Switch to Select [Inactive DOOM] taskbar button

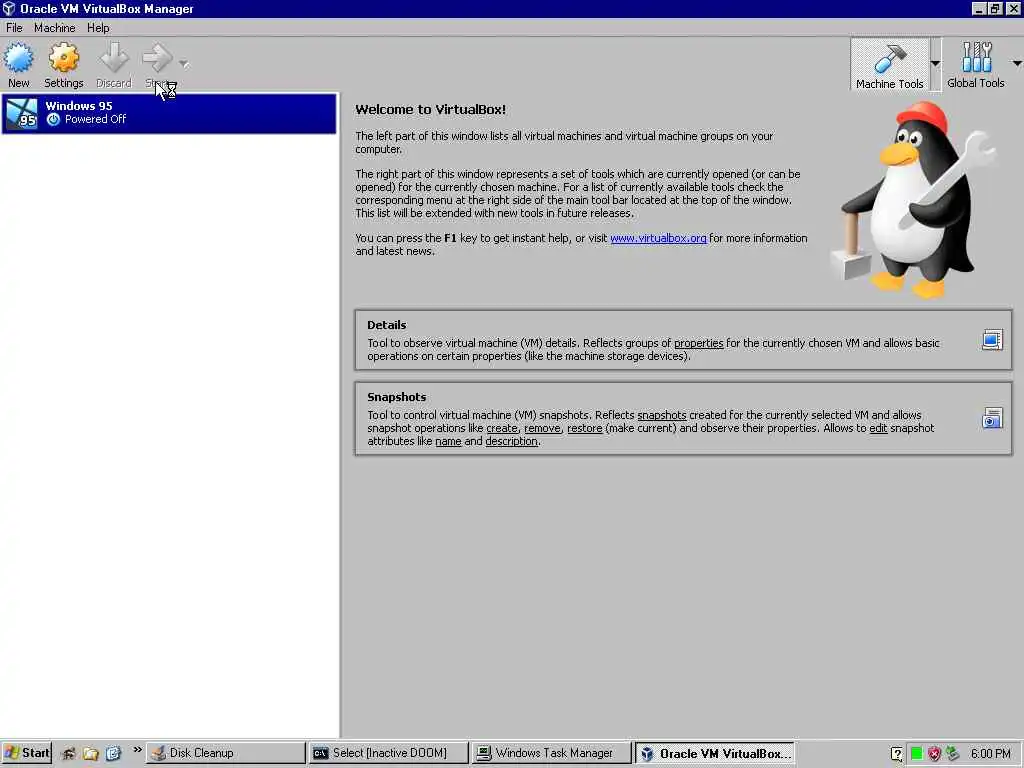(389, 753)
